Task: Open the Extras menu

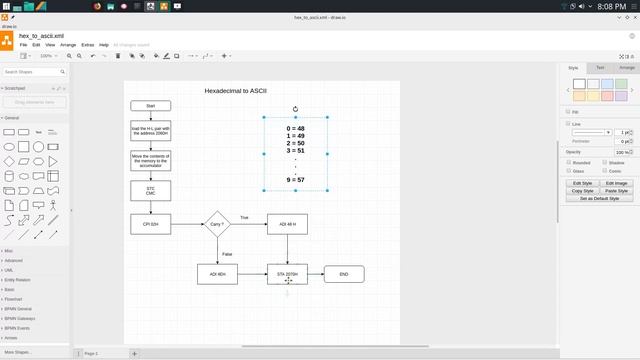Action: pyautogui.click(x=88, y=45)
